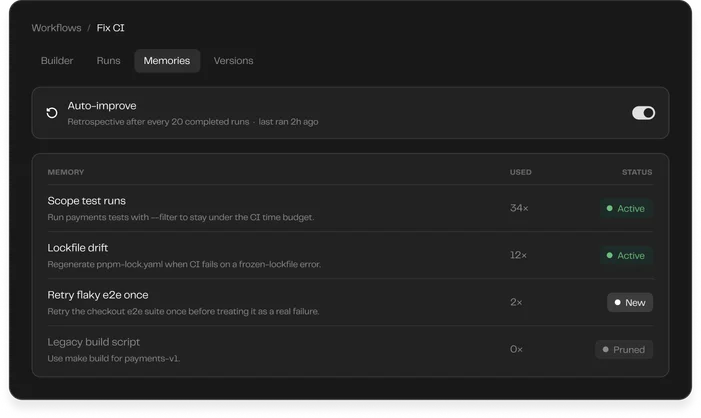Click description 'Retry the checkout e2e suite once'
Image resolution: width=701 pixels, height=418 pixels.
(183, 311)
